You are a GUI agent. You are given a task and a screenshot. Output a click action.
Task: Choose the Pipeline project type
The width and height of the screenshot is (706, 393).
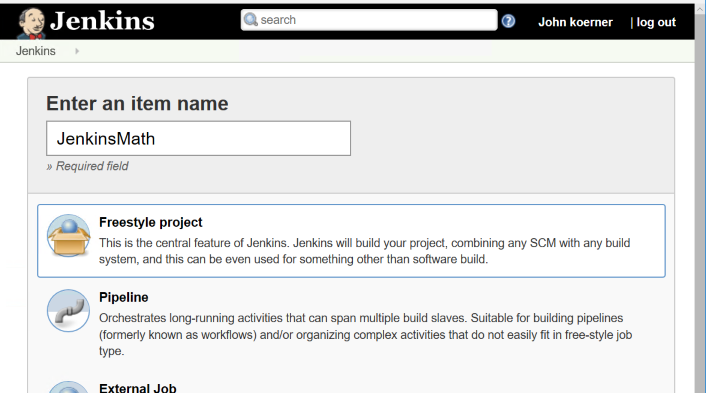tap(351, 324)
